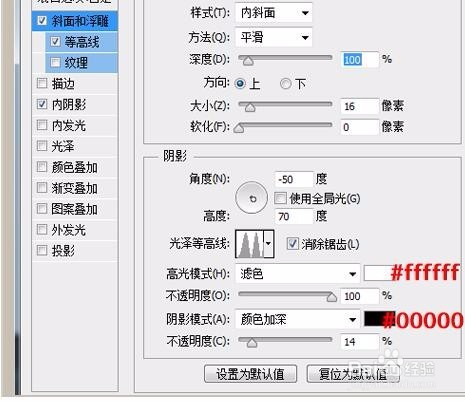Click the white highlight color swatch
Screen dimensions: 465x402
click(x=379, y=273)
